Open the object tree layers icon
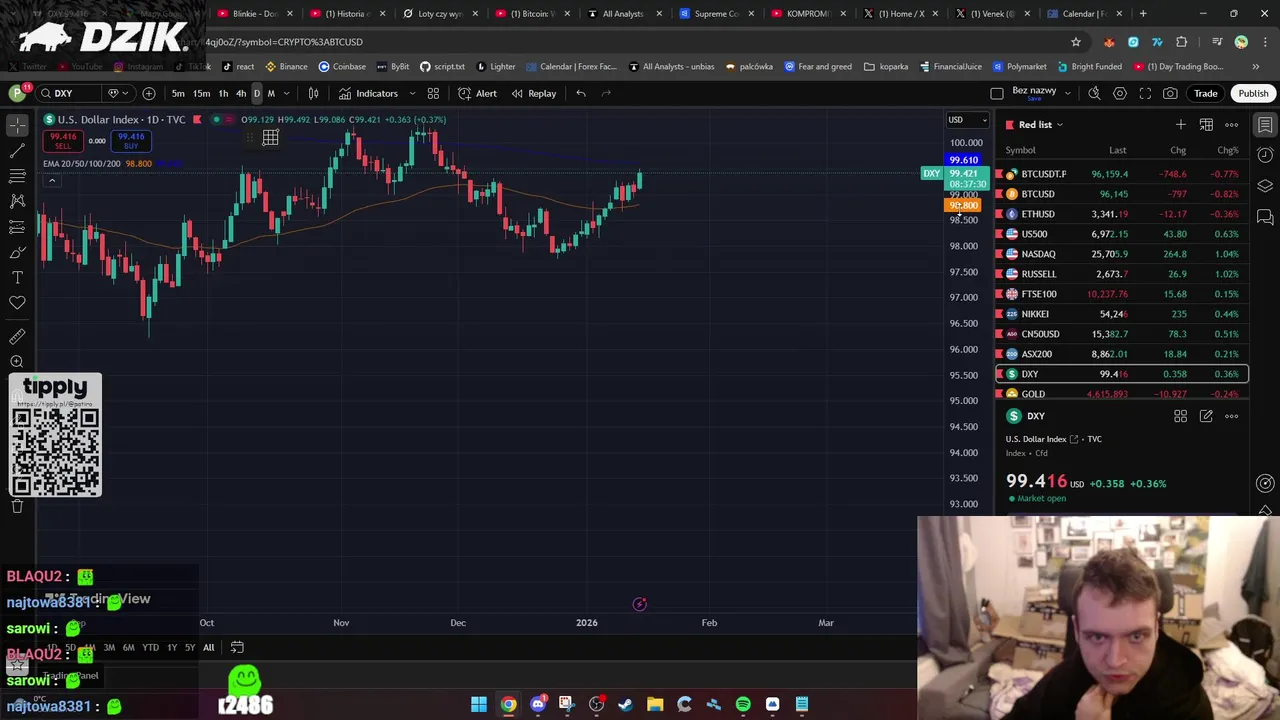The width and height of the screenshot is (1280, 720). [1265, 186]
